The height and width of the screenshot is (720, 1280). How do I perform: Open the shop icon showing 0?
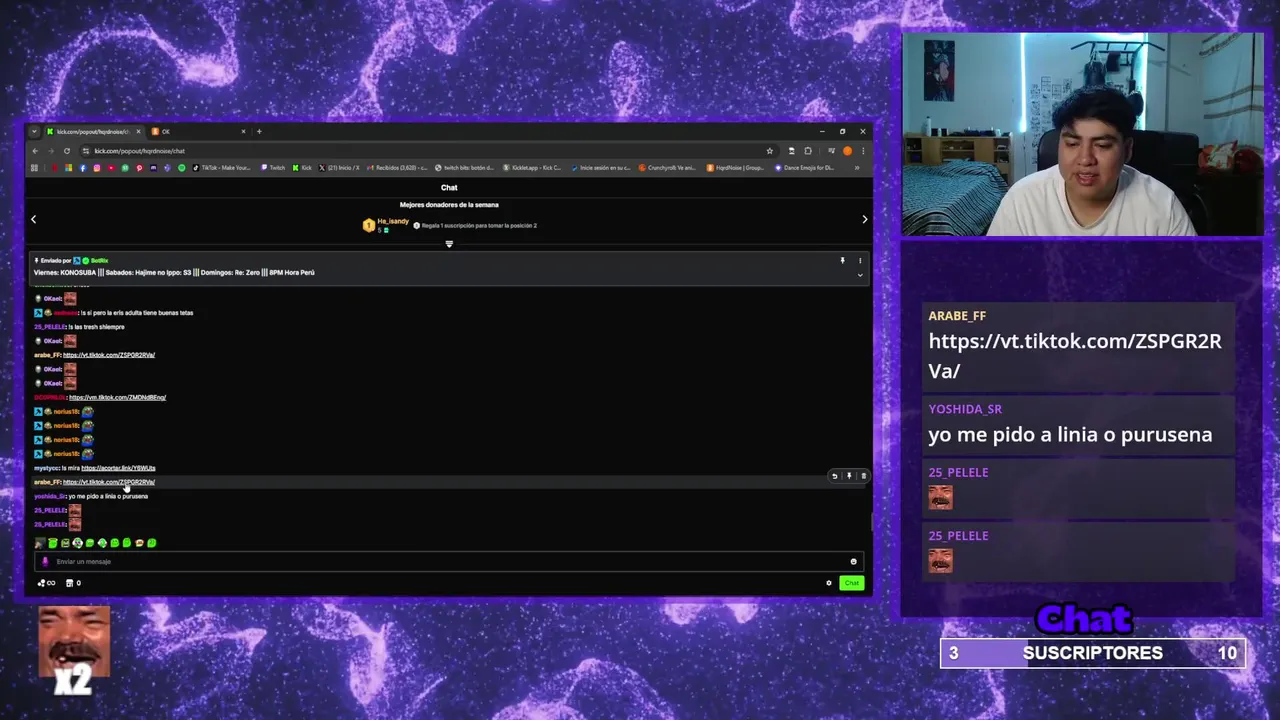(x=73, y=583)
